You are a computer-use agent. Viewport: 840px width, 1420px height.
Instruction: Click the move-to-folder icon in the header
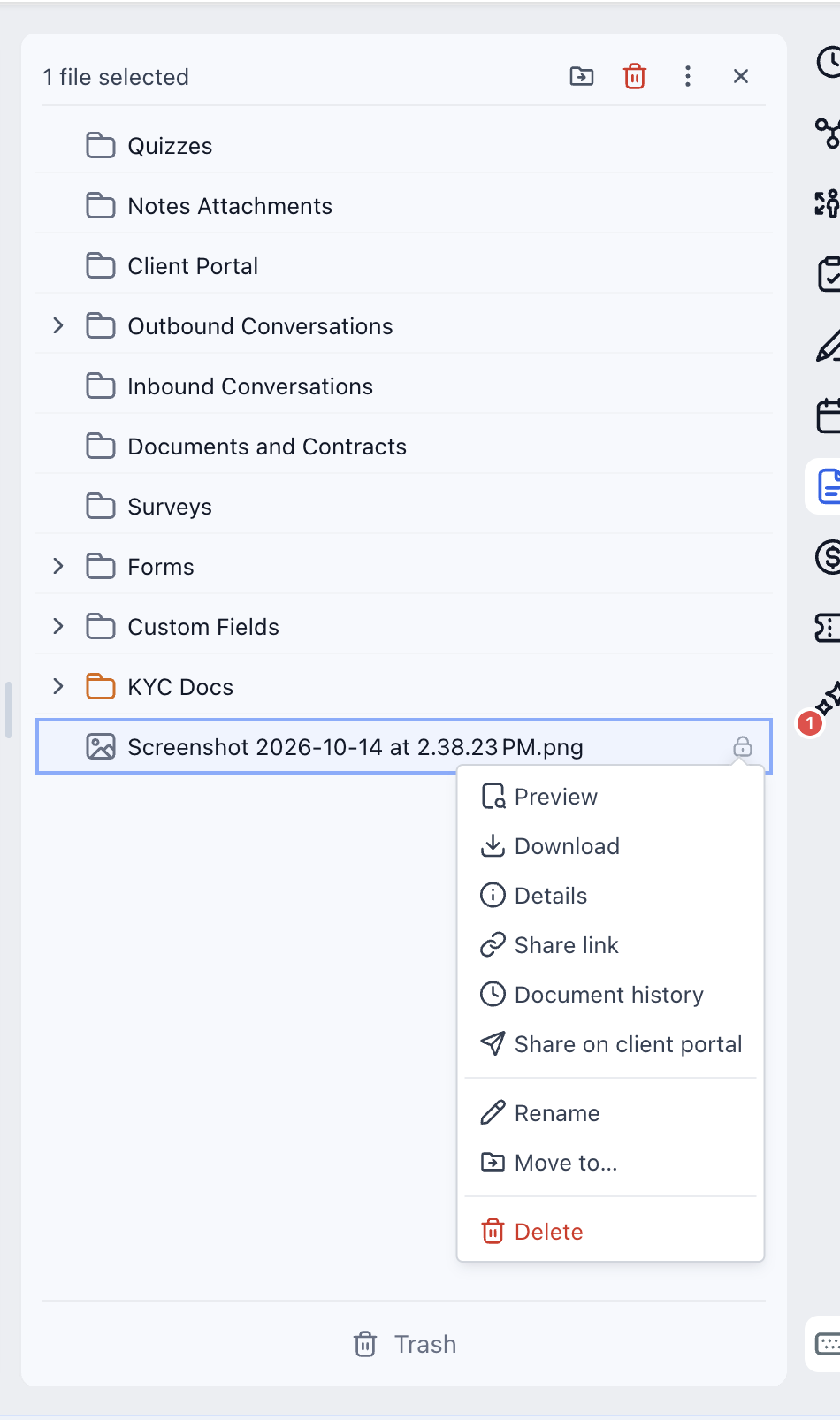point(582,77)
